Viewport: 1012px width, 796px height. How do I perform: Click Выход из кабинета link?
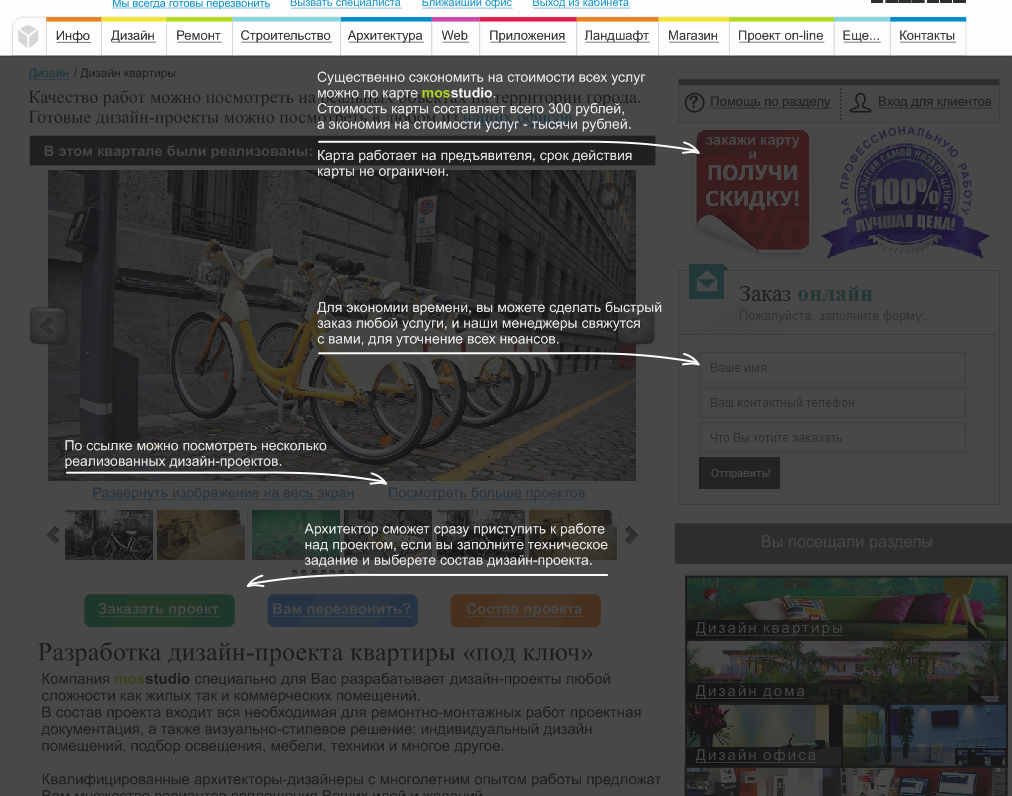pyautogui.click(x=580, y=4)
